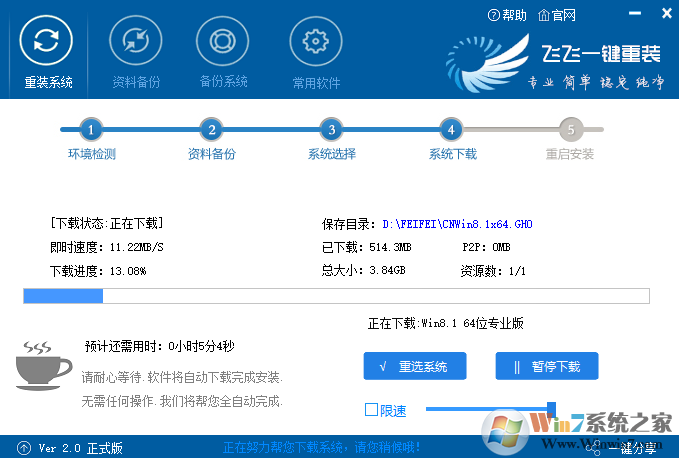Image resolution: width=679 pixels, height=458 pixels.
Task: Select step 3 系统选择 circle
Action: [x=330, y=129]
